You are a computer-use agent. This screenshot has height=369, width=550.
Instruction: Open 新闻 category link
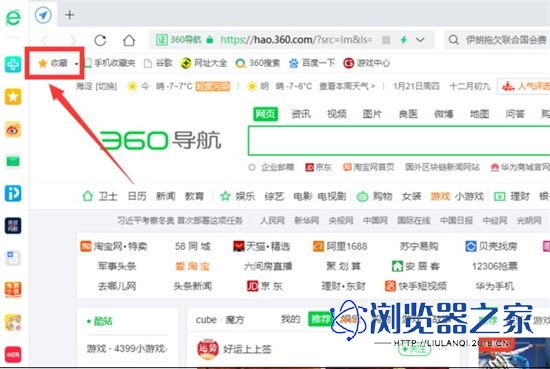coord(166,196)
